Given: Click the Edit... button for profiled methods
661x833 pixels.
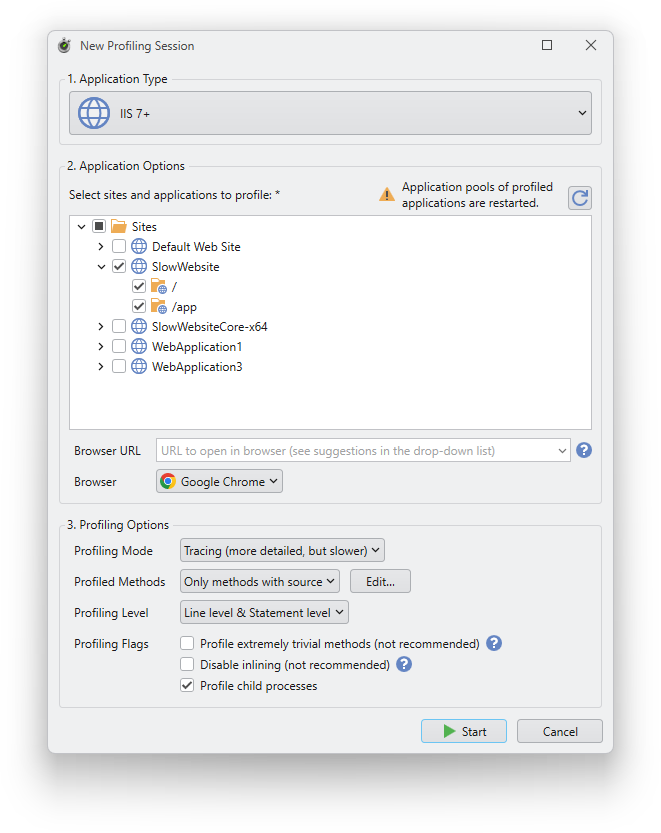Looking at the screenshot, I should tap(380, 582).
